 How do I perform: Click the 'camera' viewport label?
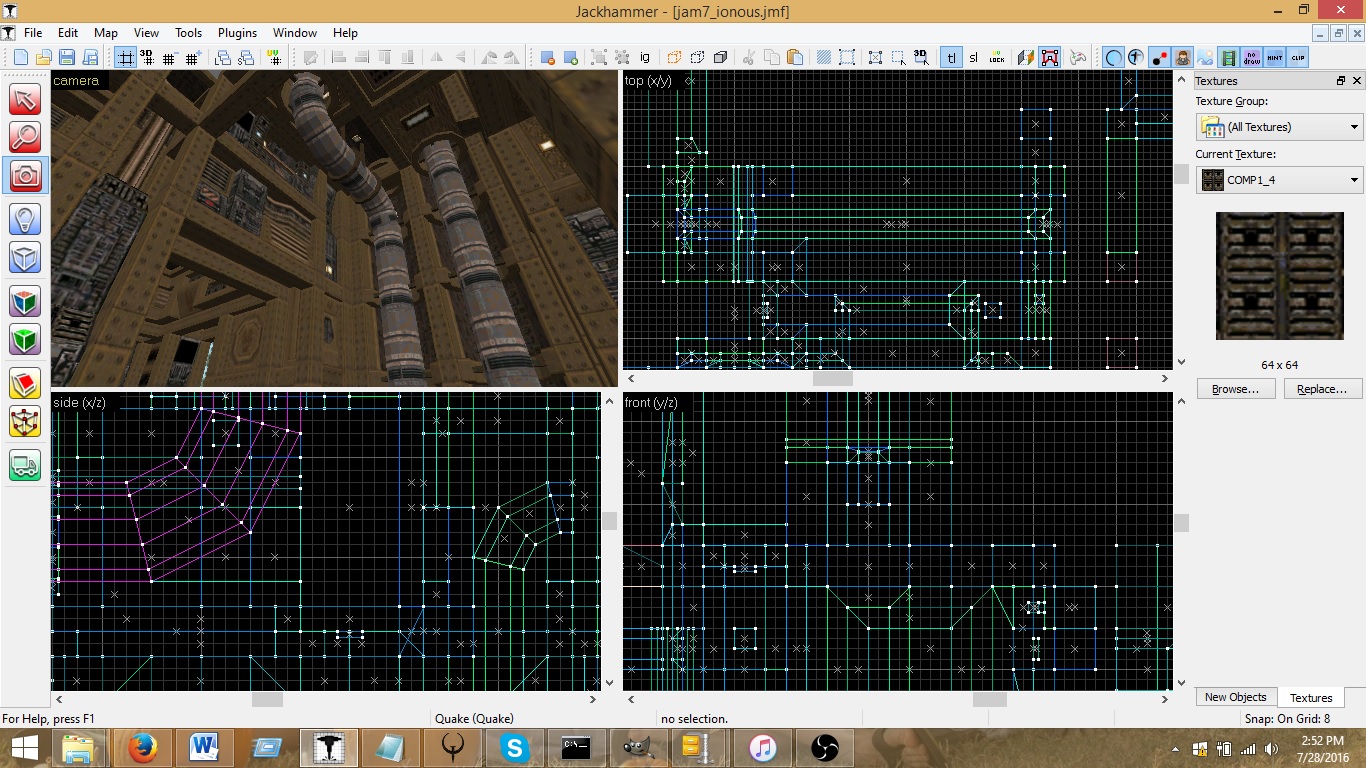(x=76, y=81)
